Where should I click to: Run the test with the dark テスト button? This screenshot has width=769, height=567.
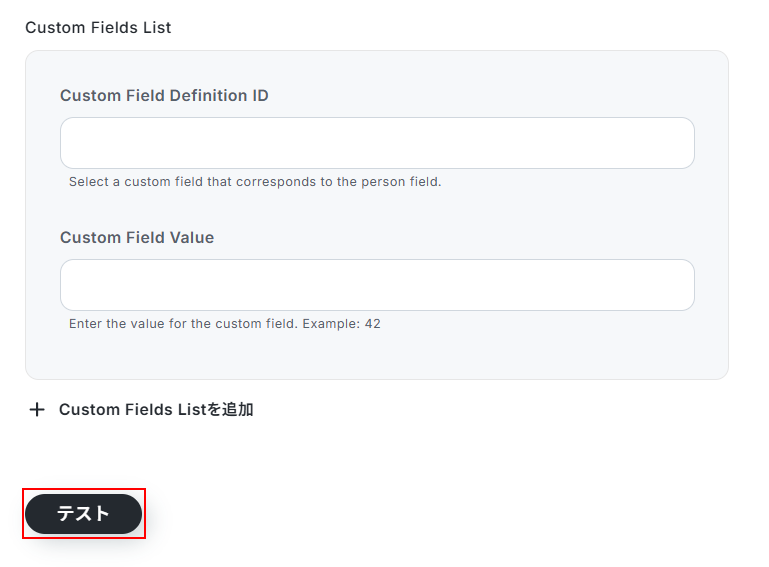point(84,514)
